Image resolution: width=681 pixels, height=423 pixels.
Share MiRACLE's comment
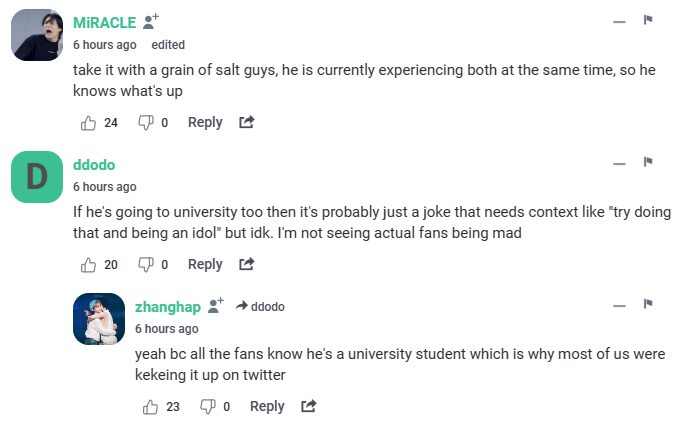tap(246, 123)
